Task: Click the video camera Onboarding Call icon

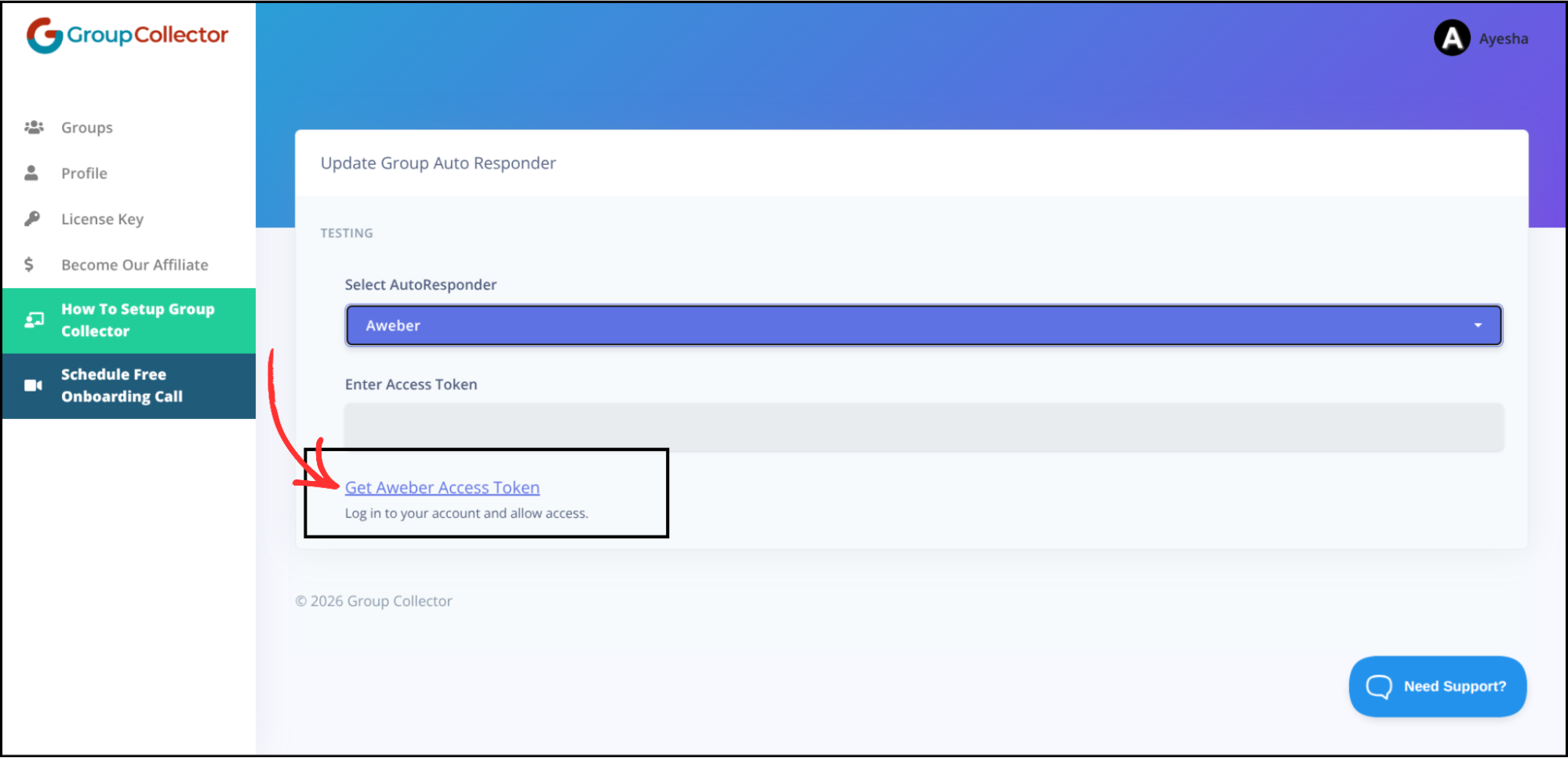Action: [x=32, y=385]
